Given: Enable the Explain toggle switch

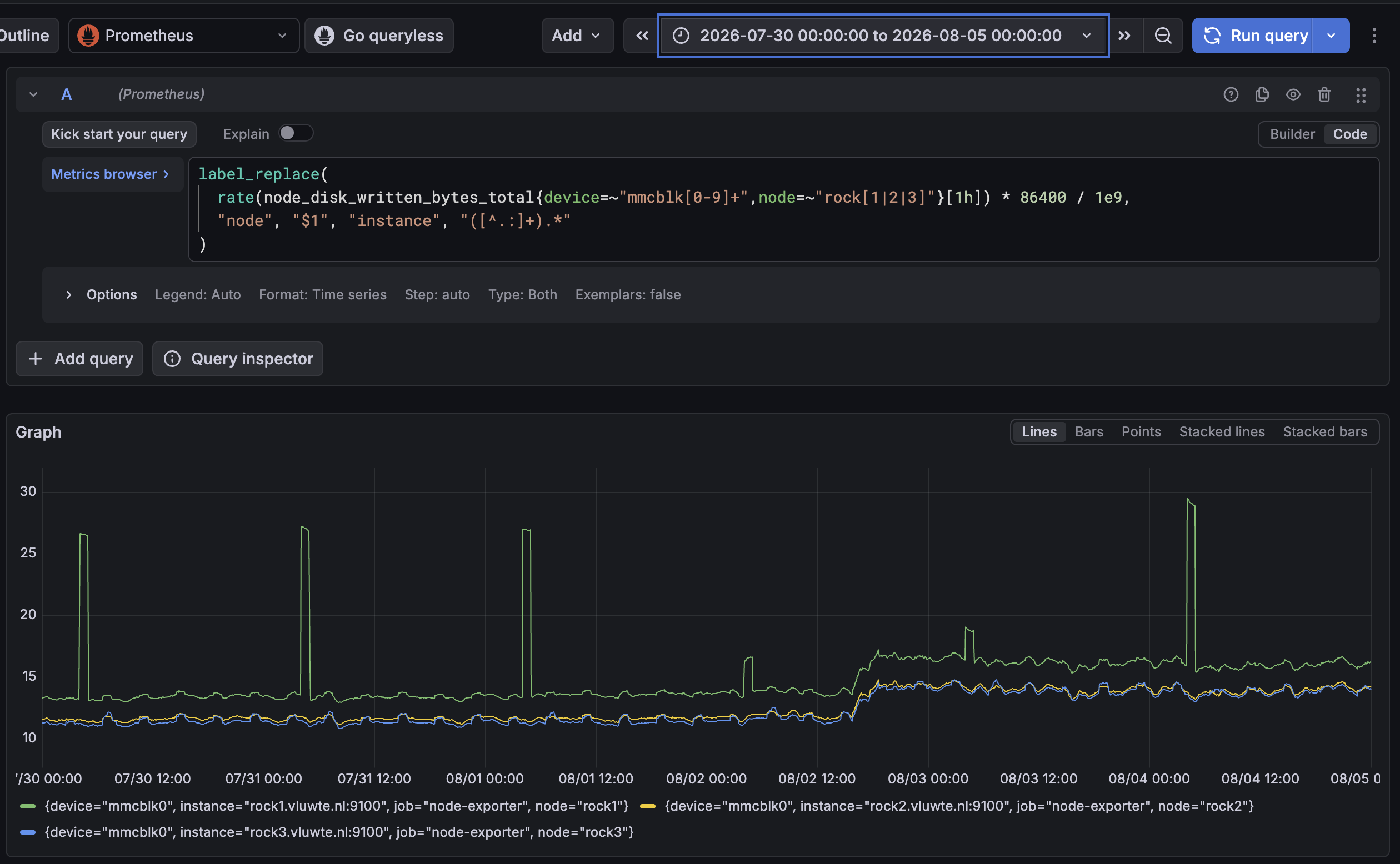Looking at the screenshot, I should [x=296, y=133].
